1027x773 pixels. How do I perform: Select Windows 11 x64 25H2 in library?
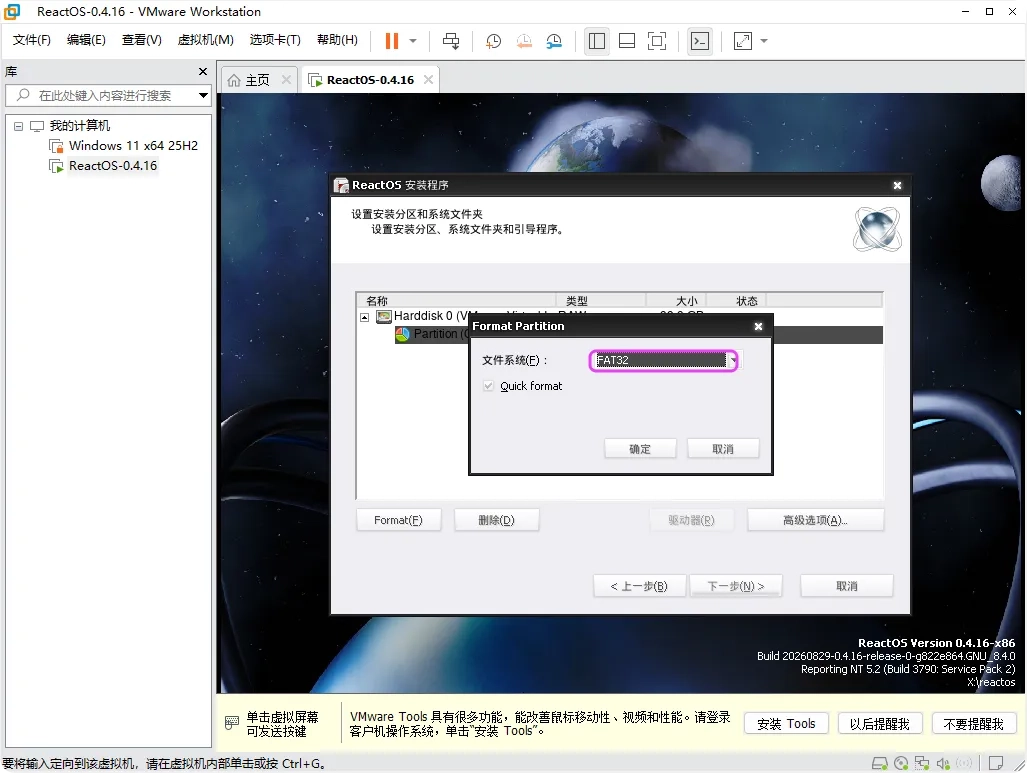[133, 145]
